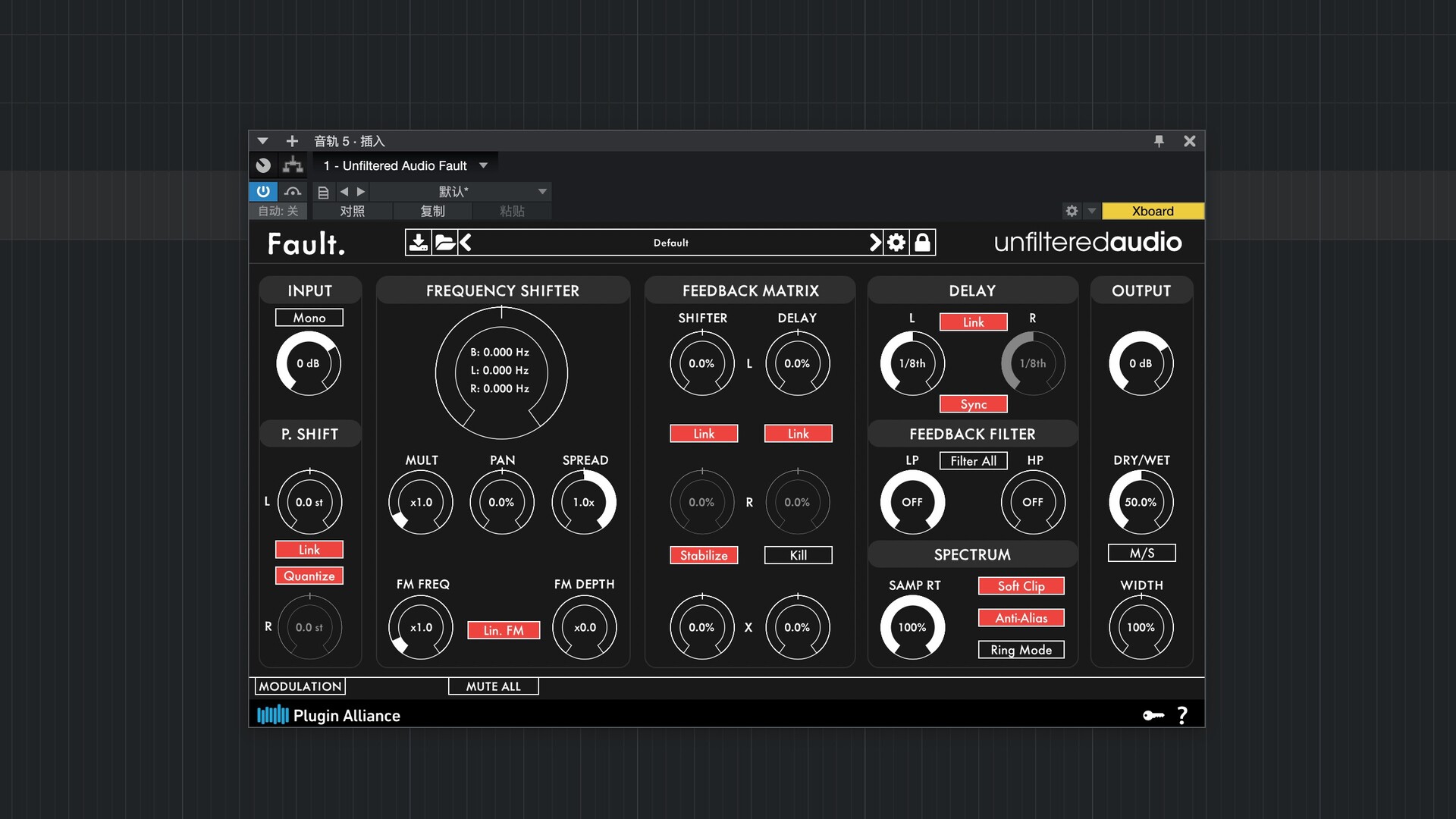
Task: Click the PAN 0.0% knob
Action: [502, 502]
